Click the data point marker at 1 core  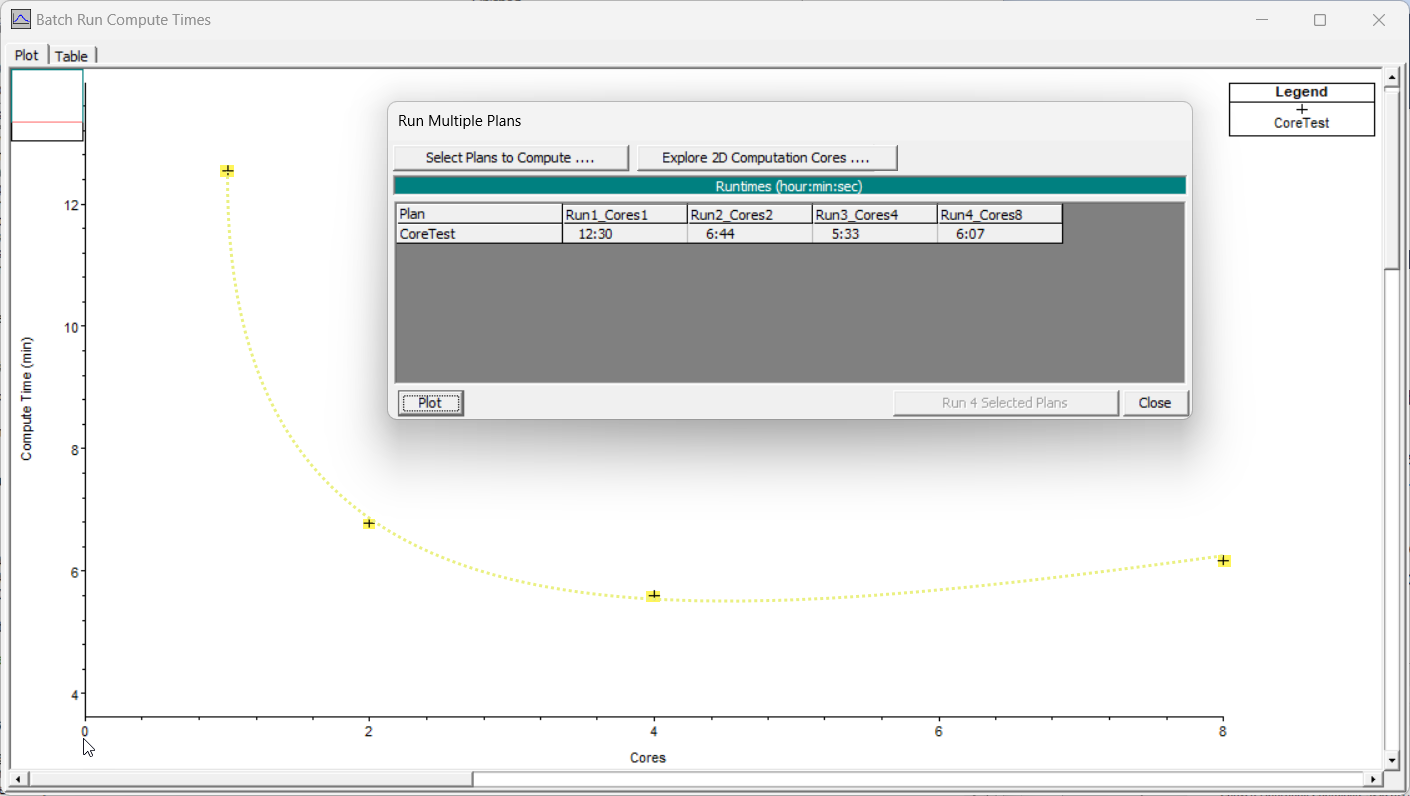click(227, 171)
